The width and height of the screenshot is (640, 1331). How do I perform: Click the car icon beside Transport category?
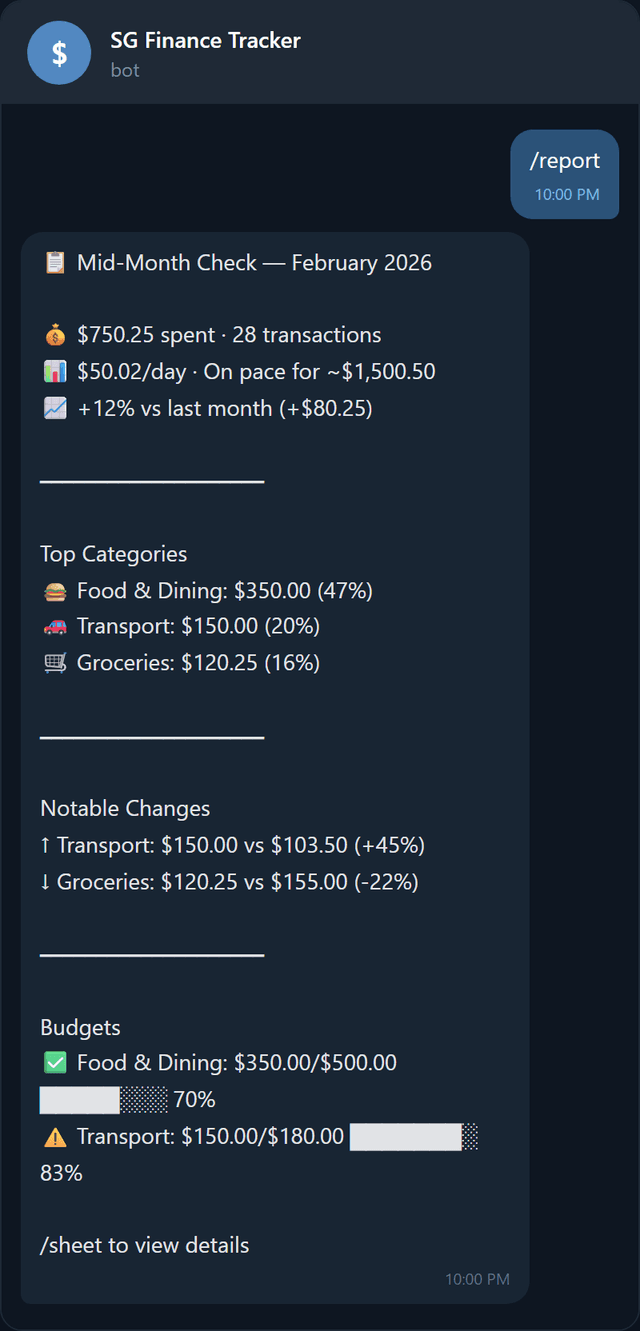[55, 626]
